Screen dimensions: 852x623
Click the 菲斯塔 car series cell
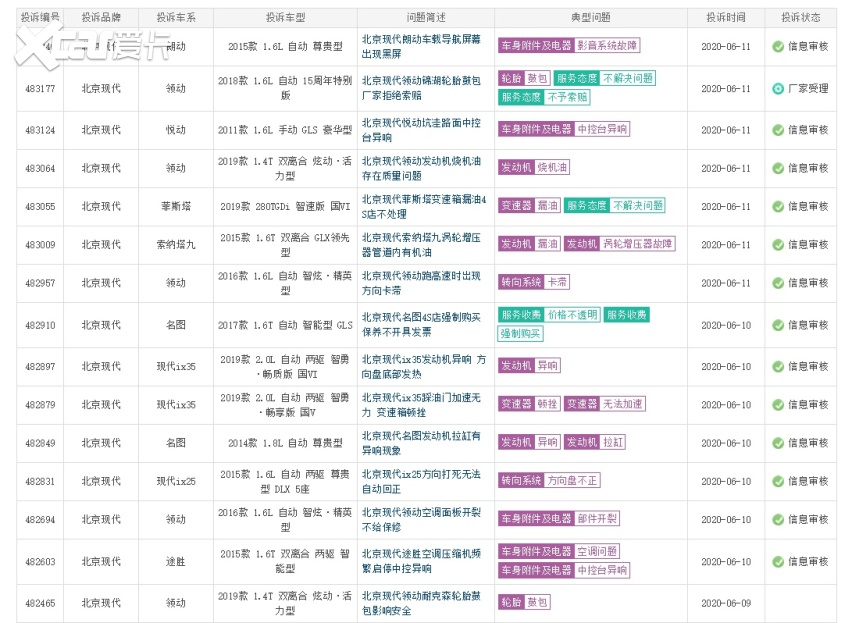tap(176, 206)
